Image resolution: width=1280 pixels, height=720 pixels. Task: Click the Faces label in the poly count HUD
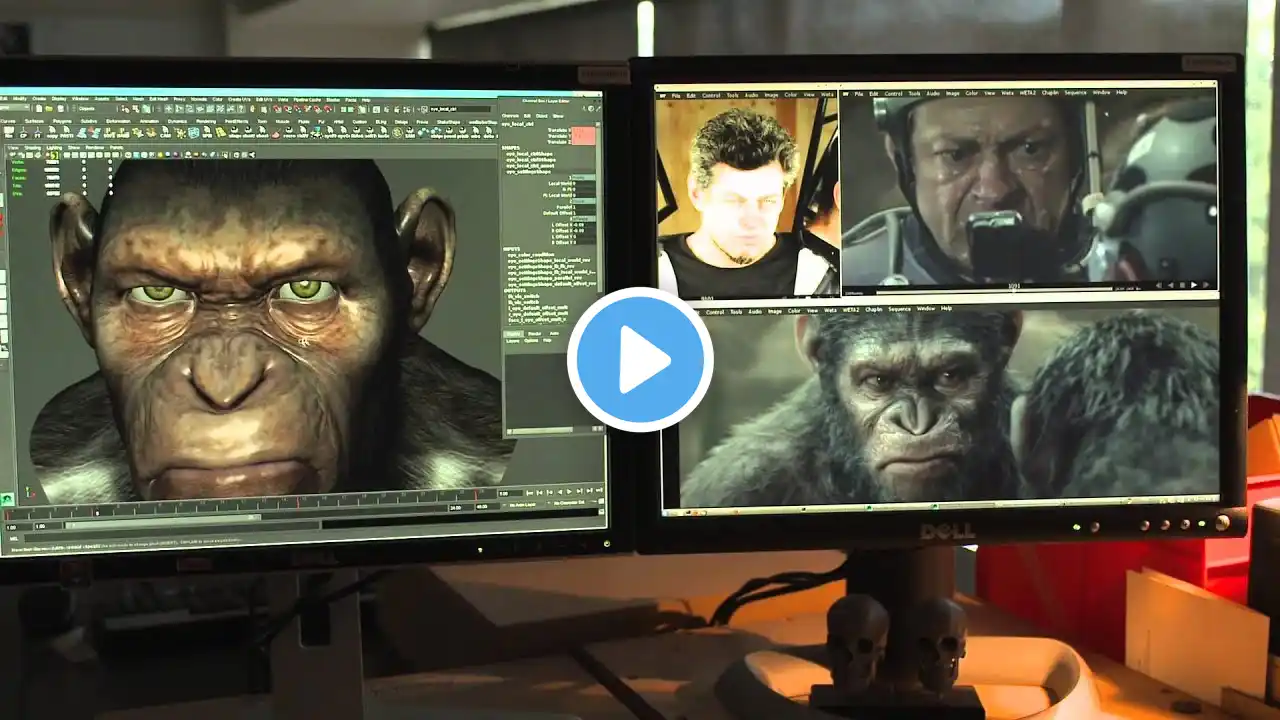point(19,179)
